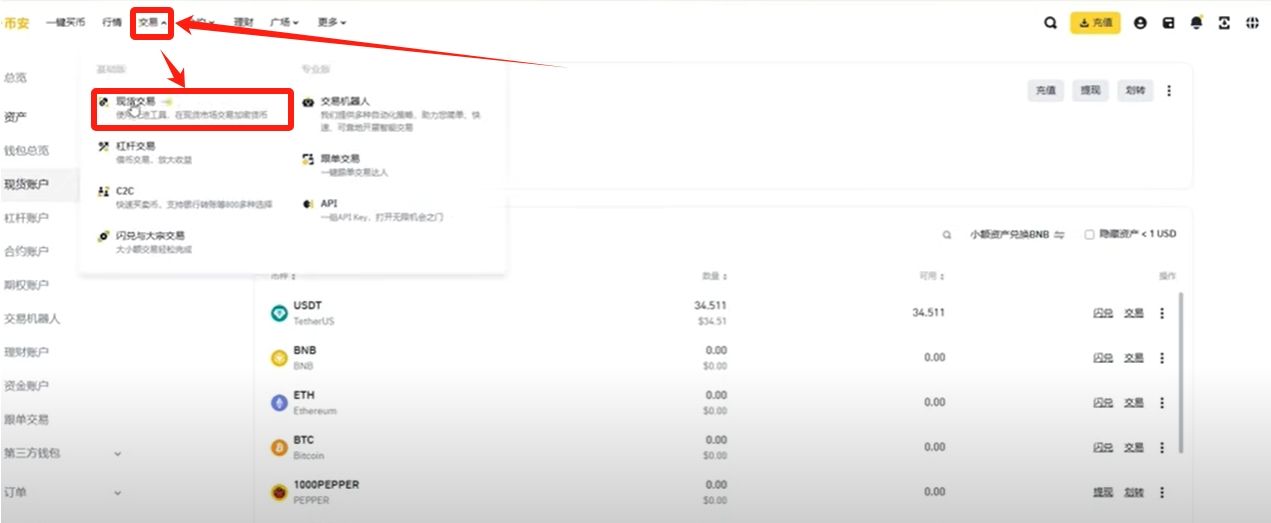Click 提现 link in 1000PEPPER row
This screenshot has width=1271, height=523.
[x=1103, y=492]
